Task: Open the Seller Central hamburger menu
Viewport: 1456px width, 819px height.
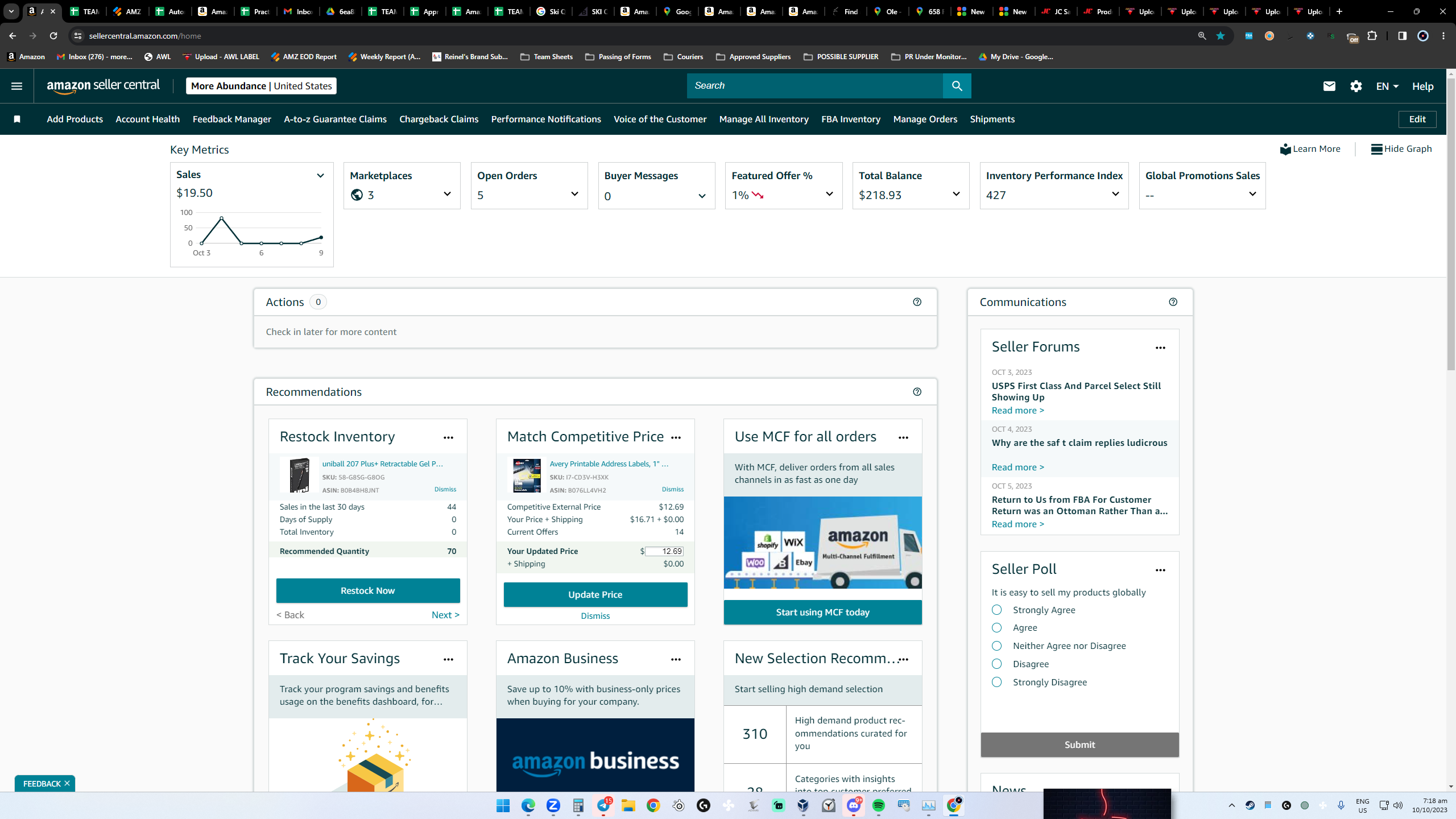Action: (16, 86)
